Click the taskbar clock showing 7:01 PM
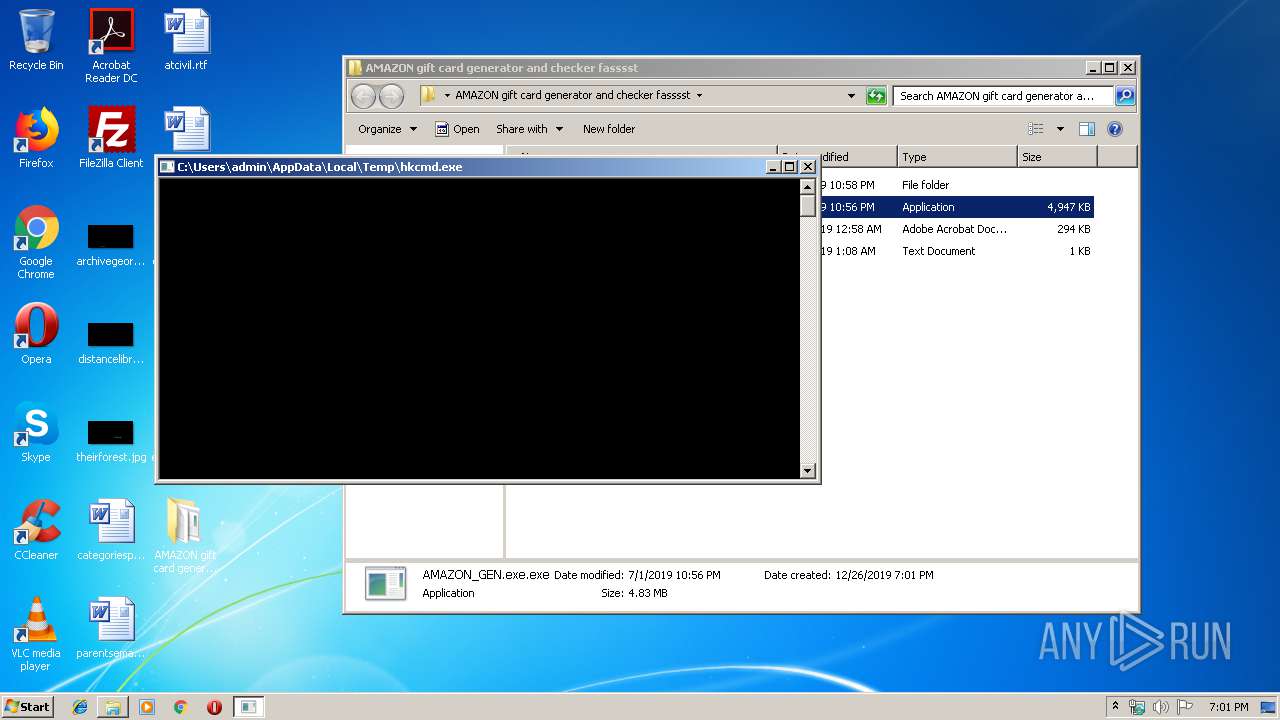1280x720 pixels. 1228,707
